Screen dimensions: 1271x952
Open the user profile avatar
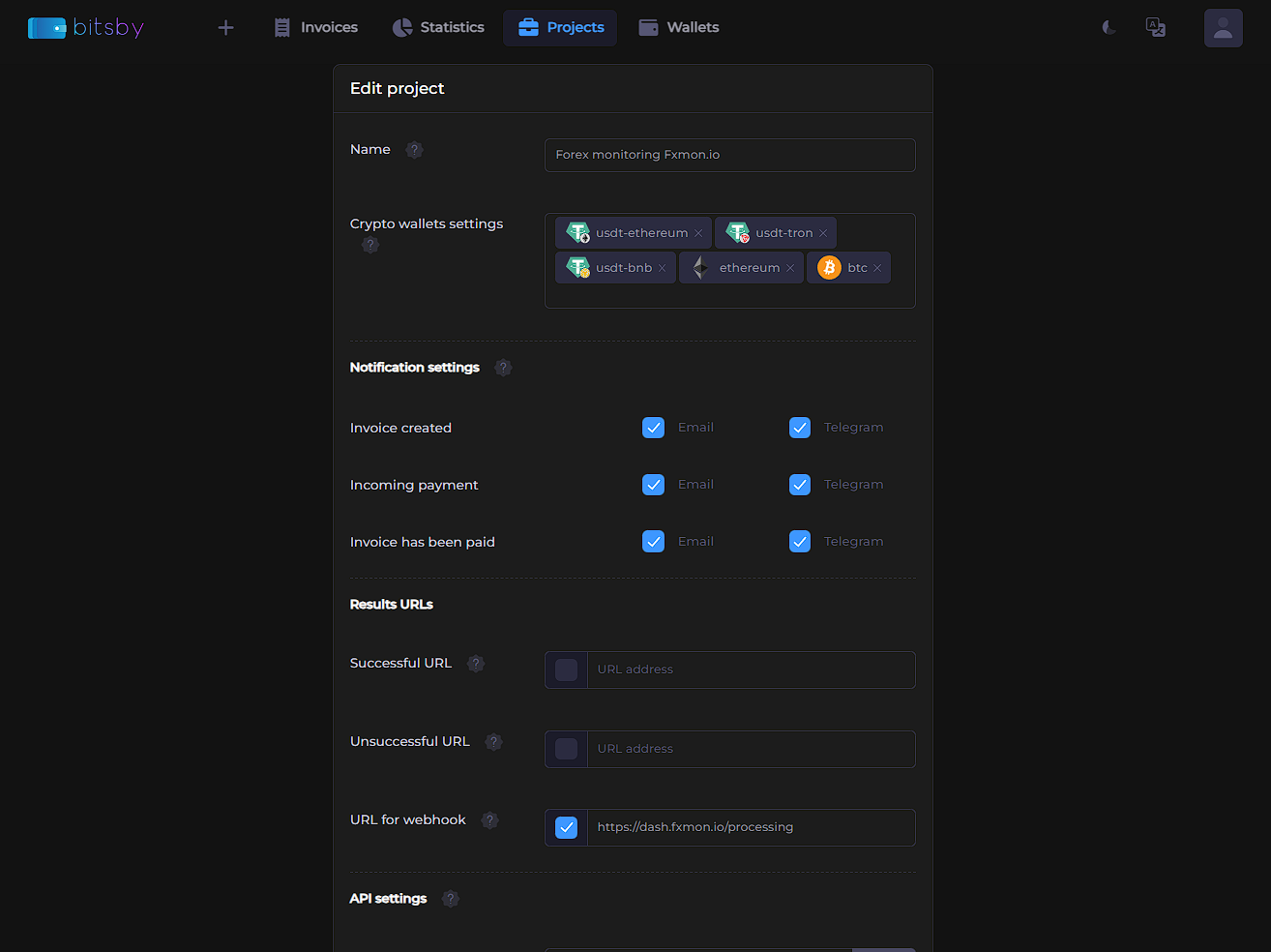point(1223,28)
